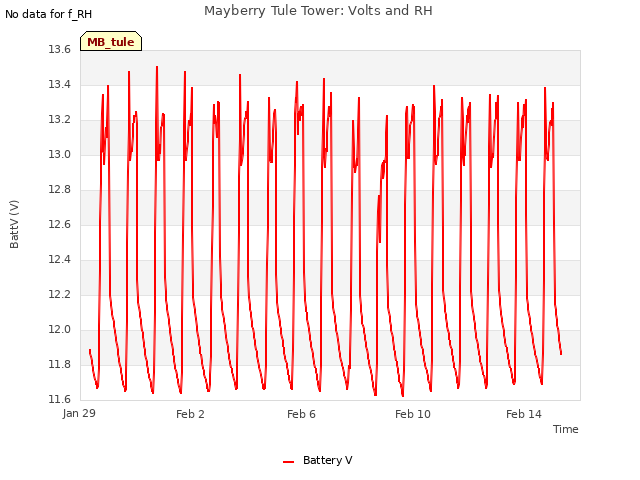Click the 12.4 y-axis tick label
Viewport: 640px width, 480px height.
pyautogui.click(x=60, y=260)
